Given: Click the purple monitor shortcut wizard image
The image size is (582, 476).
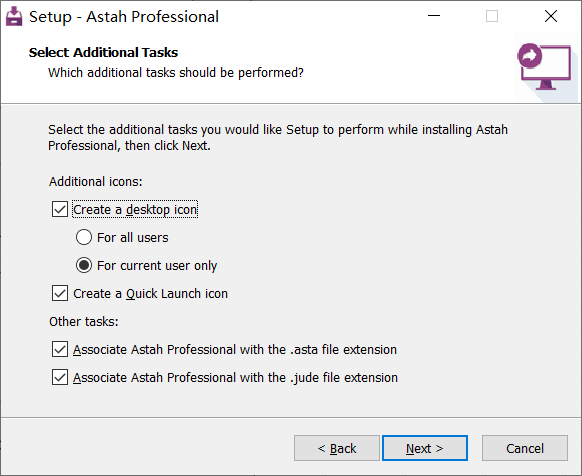Looking at the screenshot, I should (544, 67).
